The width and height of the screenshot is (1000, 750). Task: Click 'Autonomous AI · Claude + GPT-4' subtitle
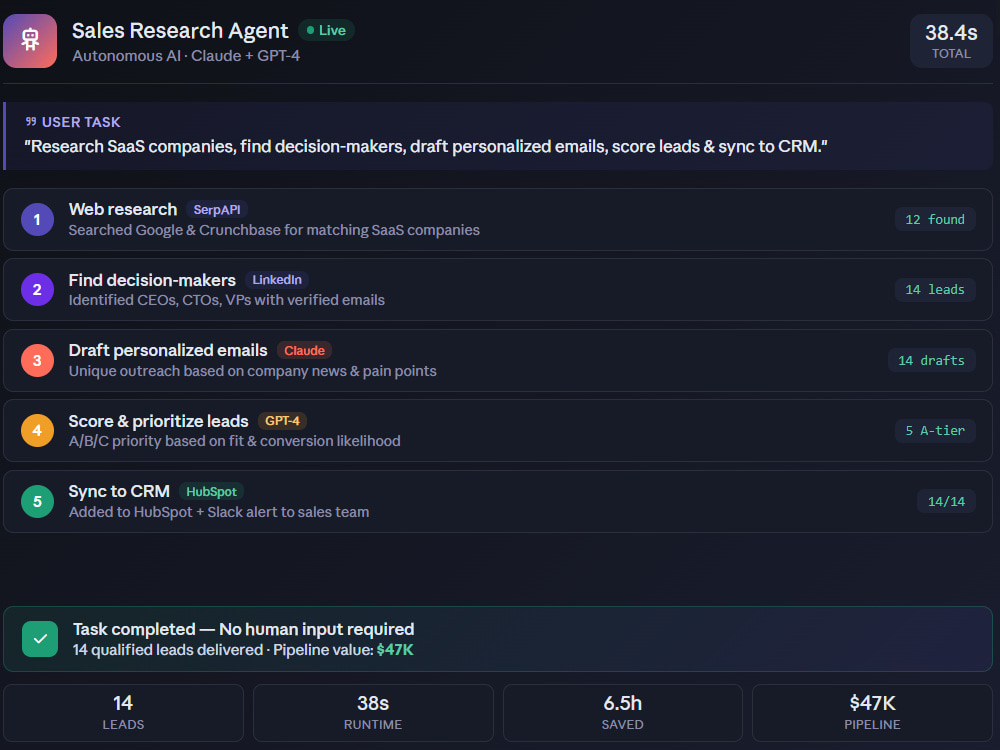pyautogui.click(x=186, y=56)
